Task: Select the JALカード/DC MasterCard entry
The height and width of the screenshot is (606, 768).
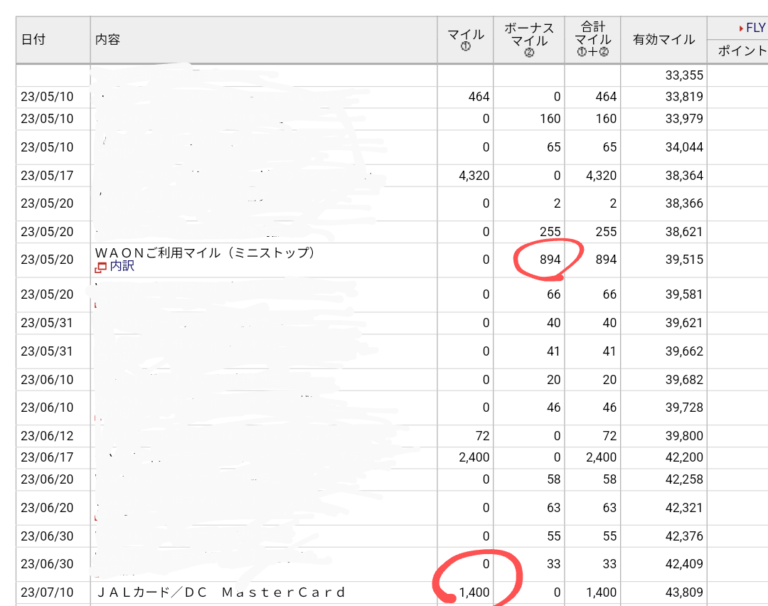Action: (x=220, y=593)
